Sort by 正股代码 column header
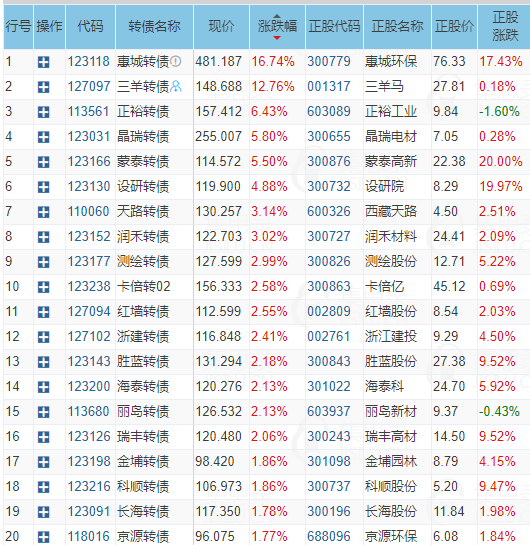 coord(334,27)
